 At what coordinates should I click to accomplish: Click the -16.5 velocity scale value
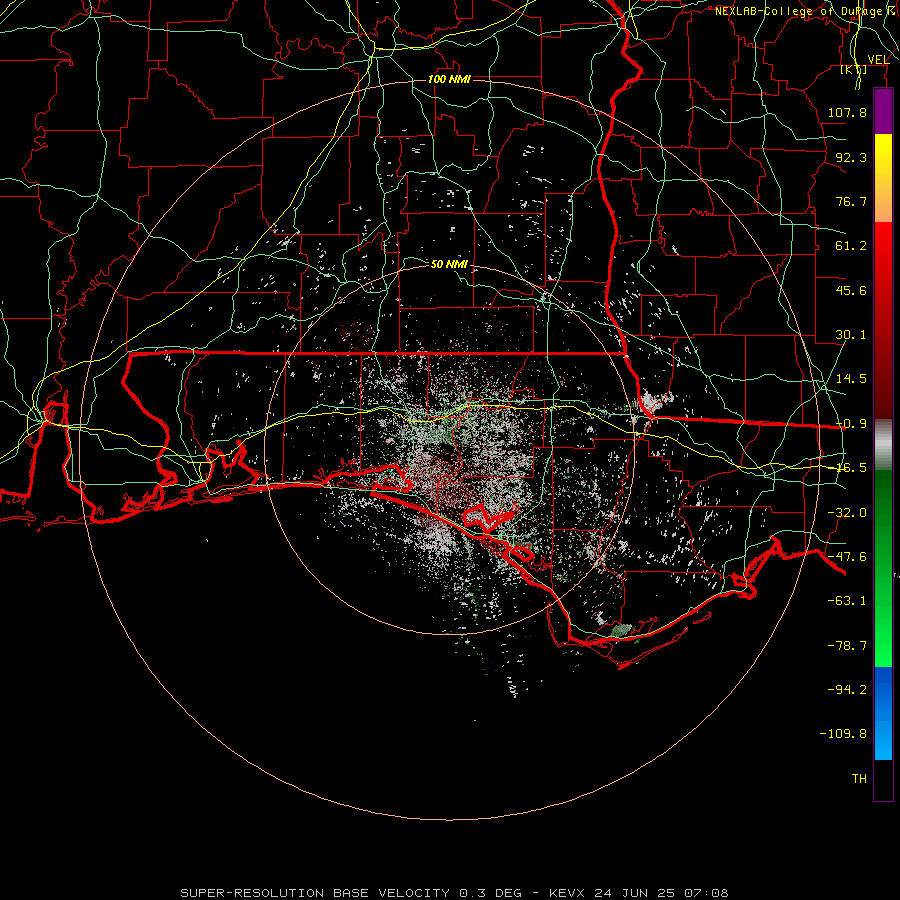pyautogui.click(x=851, y=468)
